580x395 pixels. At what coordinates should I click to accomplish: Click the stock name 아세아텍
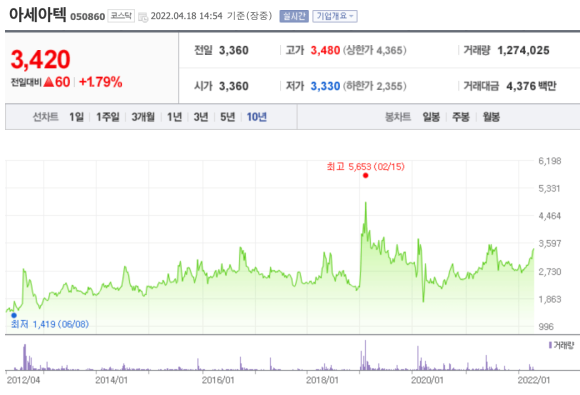37,15
